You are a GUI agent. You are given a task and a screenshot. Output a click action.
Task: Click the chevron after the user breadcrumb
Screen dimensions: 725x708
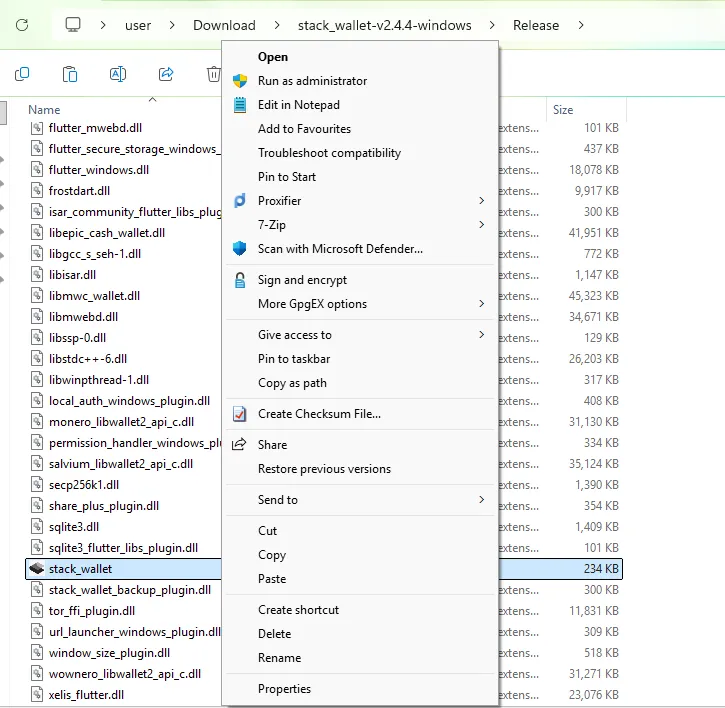[172, 25]
